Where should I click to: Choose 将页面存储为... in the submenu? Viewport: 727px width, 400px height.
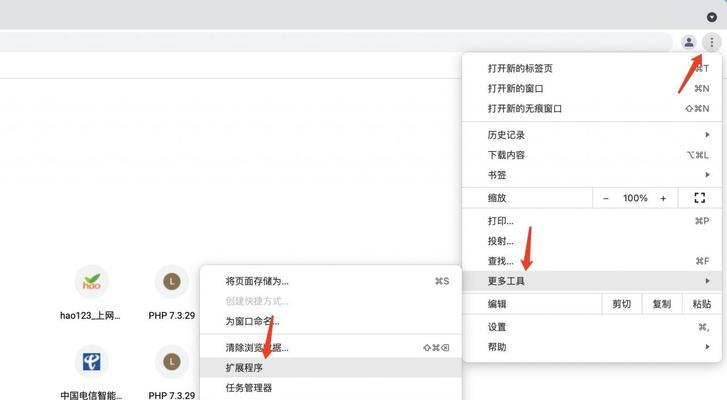(331, 281)
